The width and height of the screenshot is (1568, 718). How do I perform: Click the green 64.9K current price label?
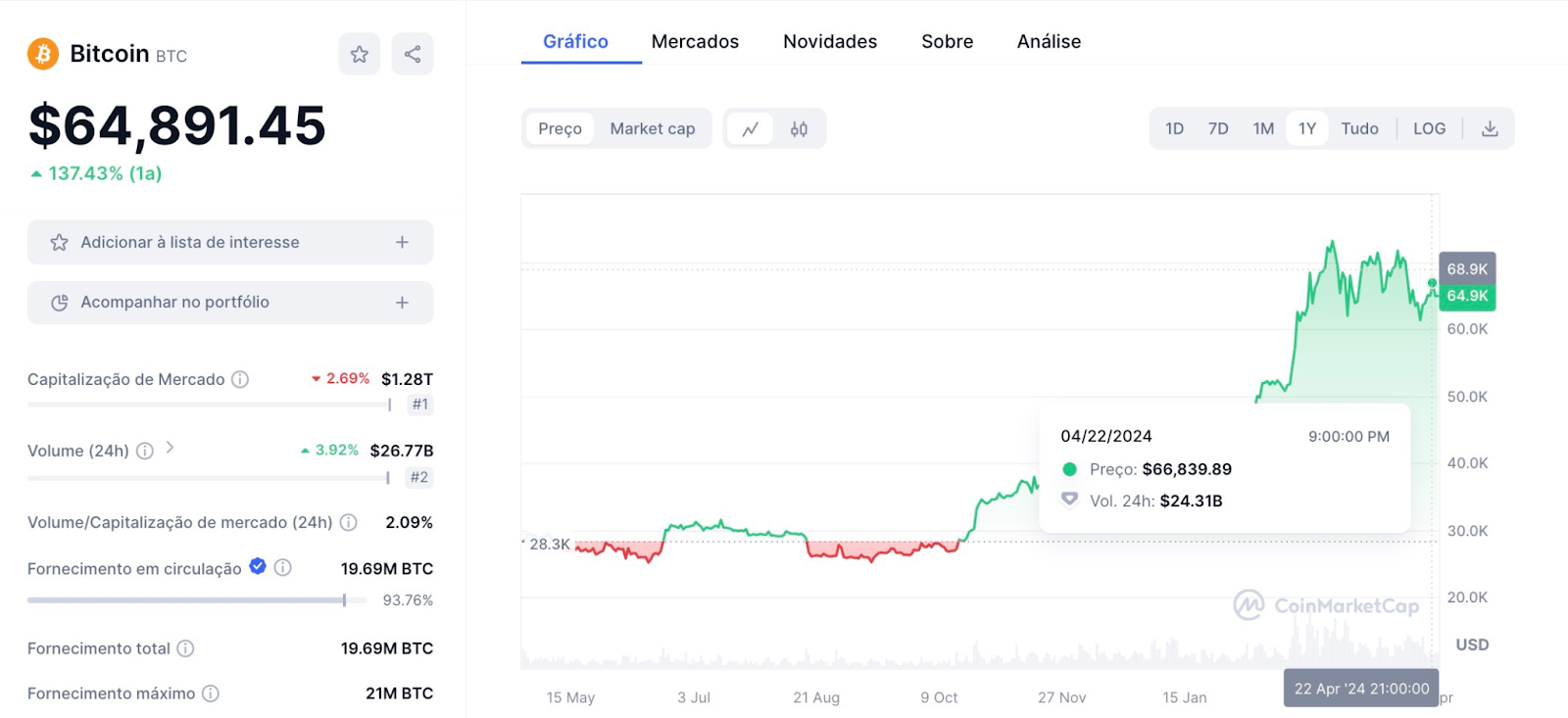pos(1467,296)
